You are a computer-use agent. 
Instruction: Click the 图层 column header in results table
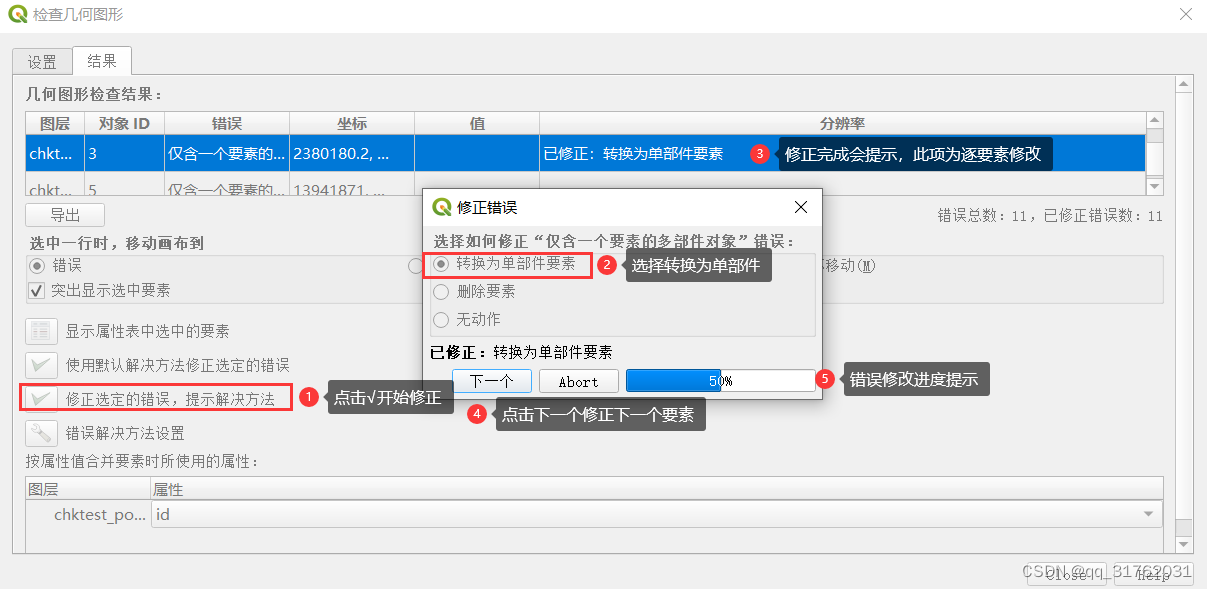pyautogui.click(x=55, y=123)
